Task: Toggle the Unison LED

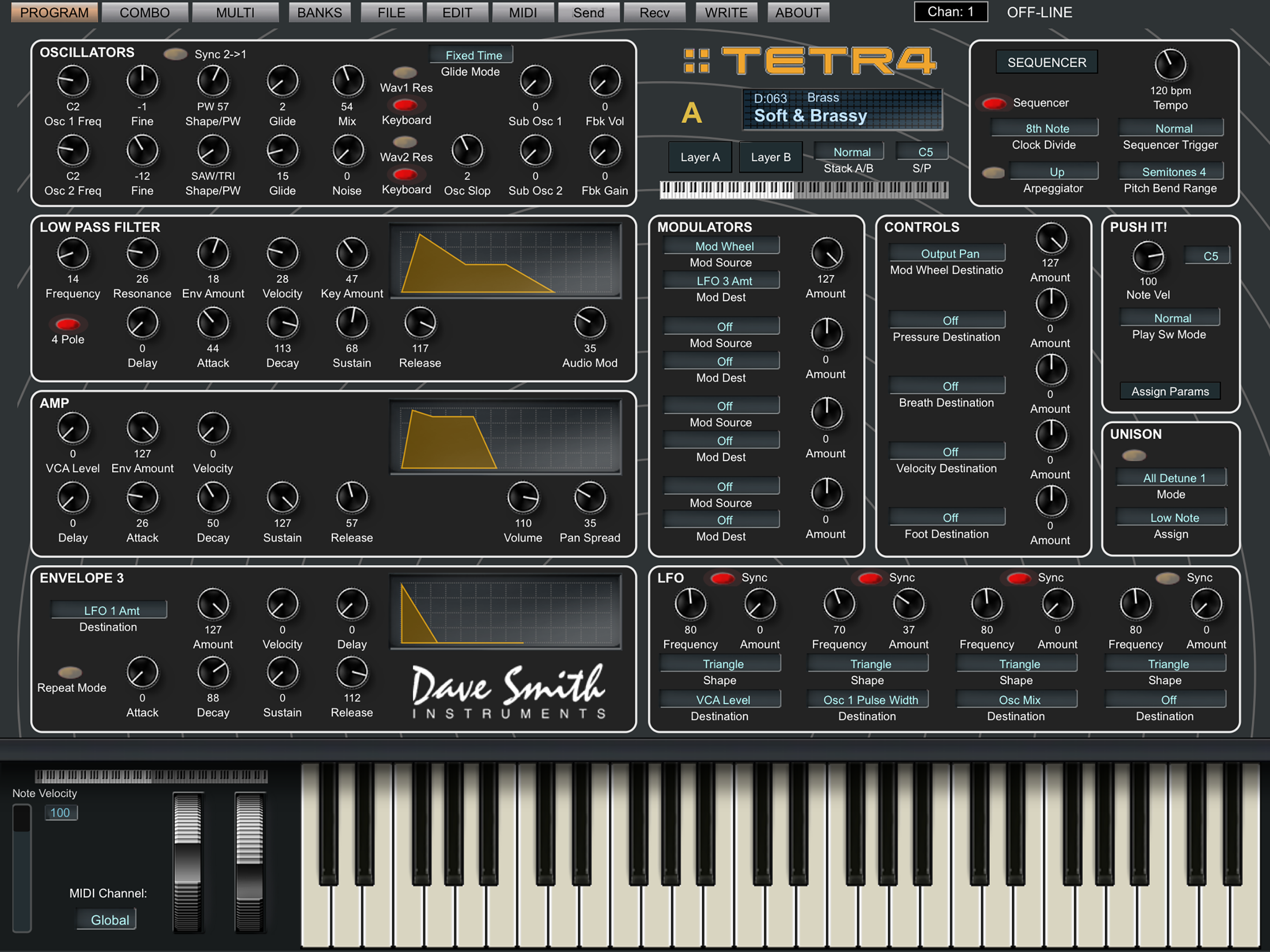Action: [x=1133, y=456]
